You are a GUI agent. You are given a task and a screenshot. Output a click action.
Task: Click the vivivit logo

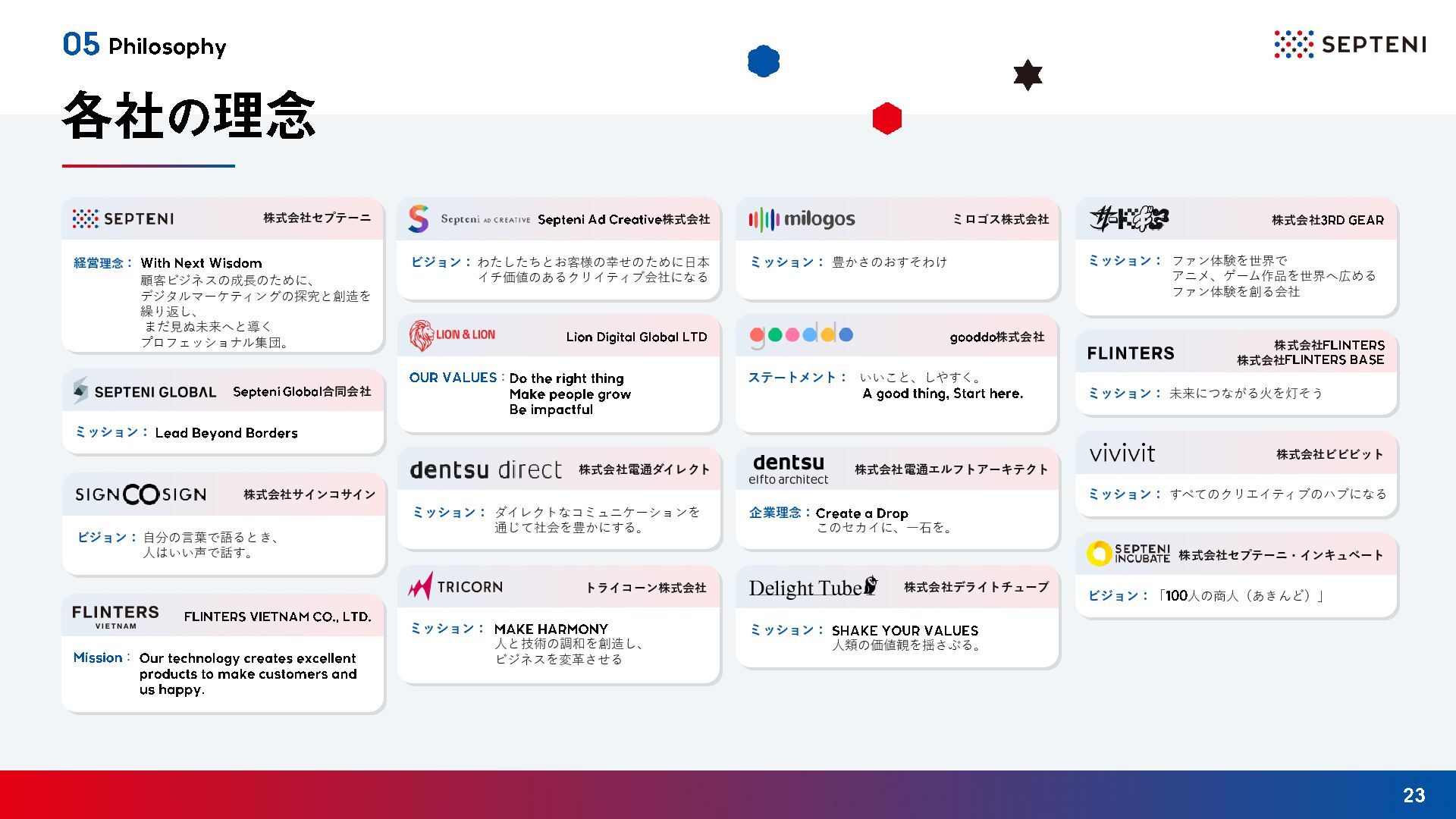pyautogui.click(x=1122, y=453)
